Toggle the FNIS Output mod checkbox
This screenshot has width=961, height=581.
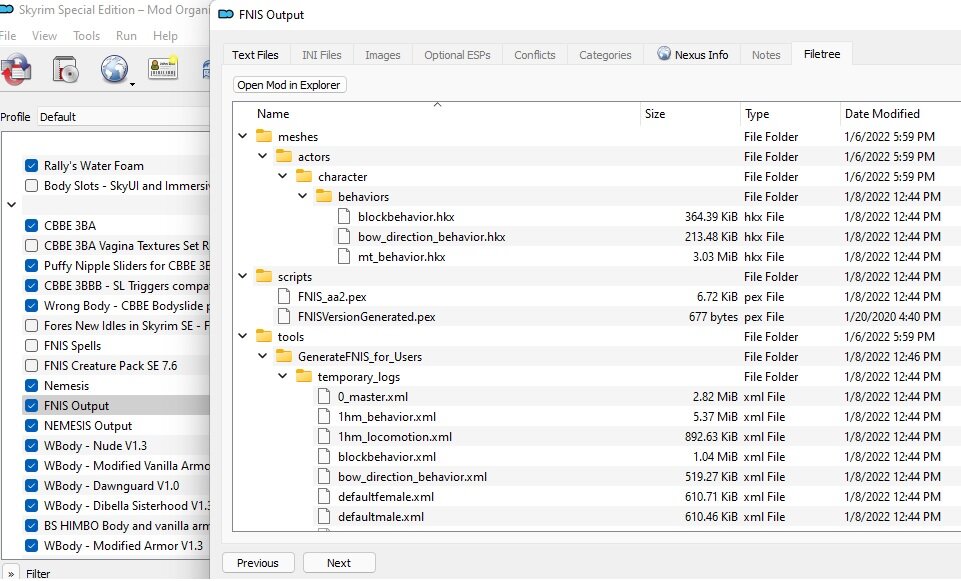[31, 405]
